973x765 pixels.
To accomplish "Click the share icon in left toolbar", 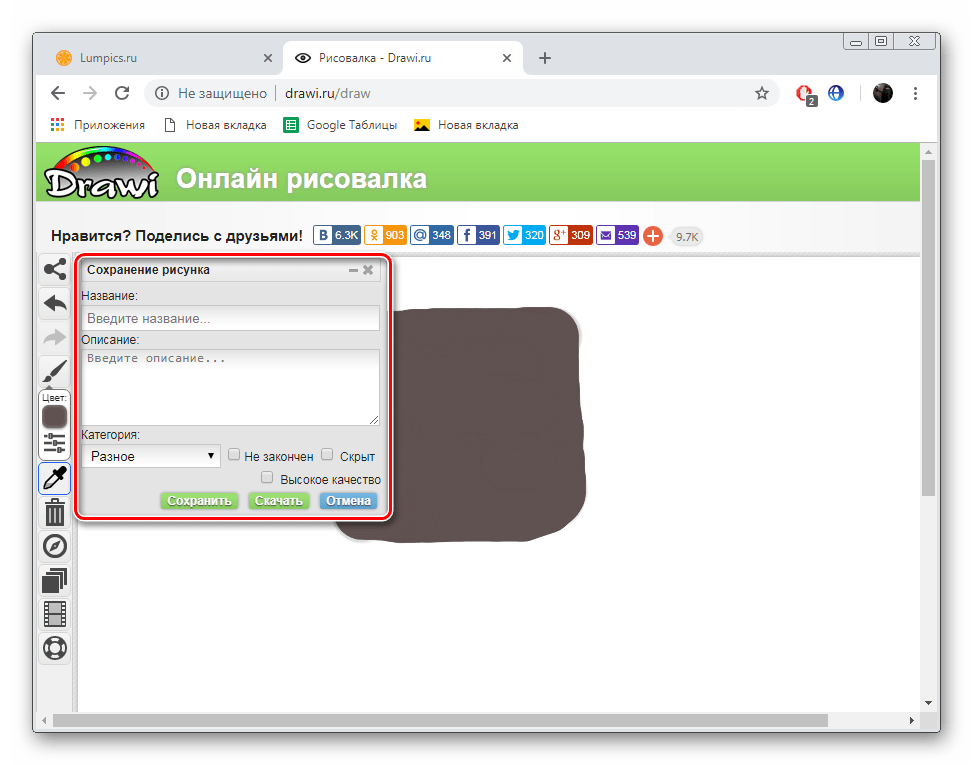I will coord(55,269).
